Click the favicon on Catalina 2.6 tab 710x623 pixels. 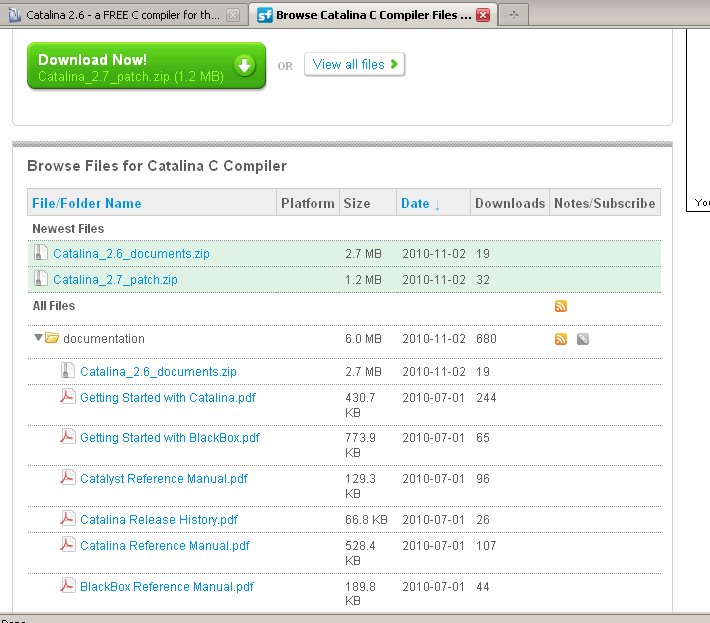14,15
